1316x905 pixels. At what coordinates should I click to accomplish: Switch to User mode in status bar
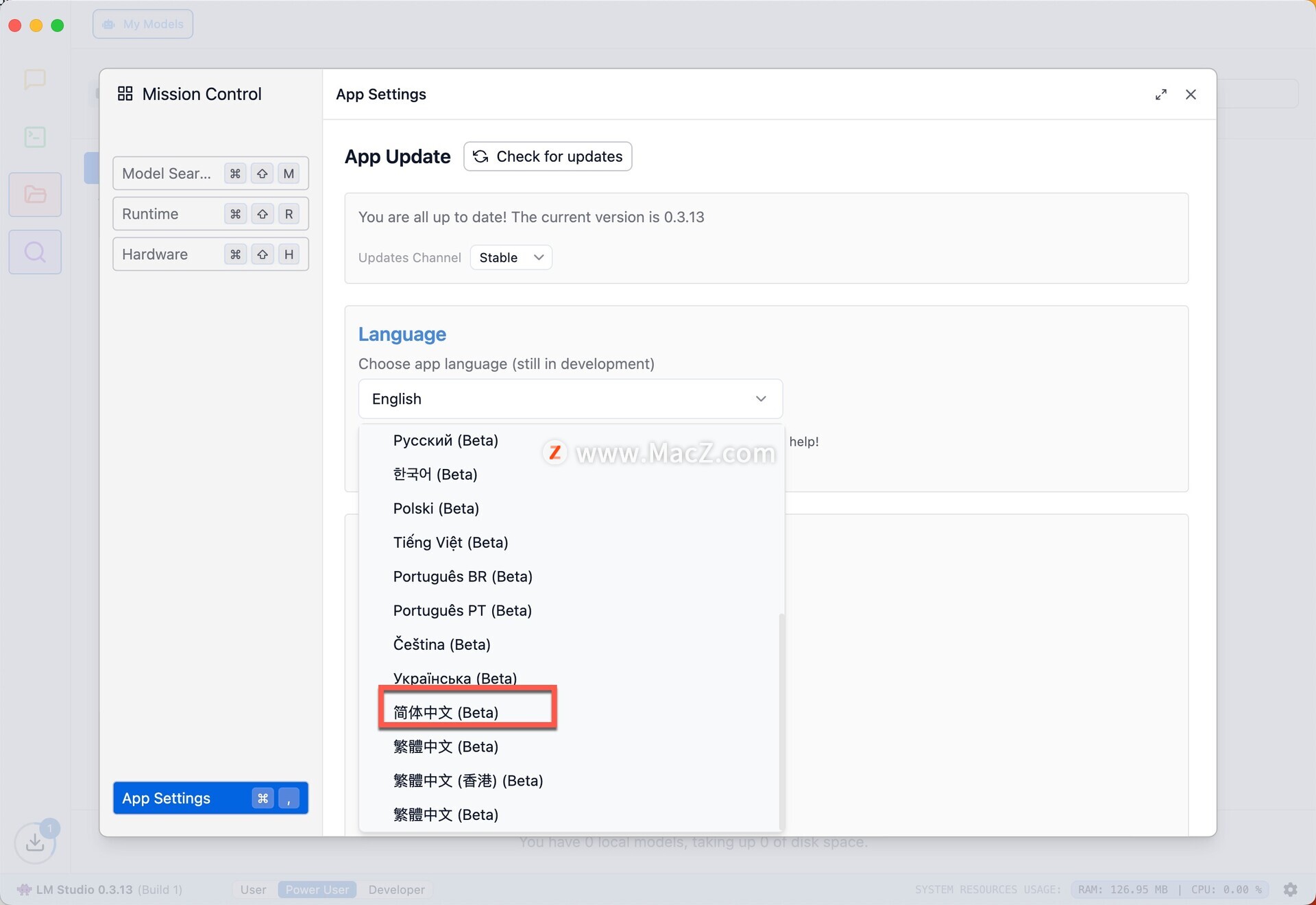pyautogui.click(x=253, y=889)
